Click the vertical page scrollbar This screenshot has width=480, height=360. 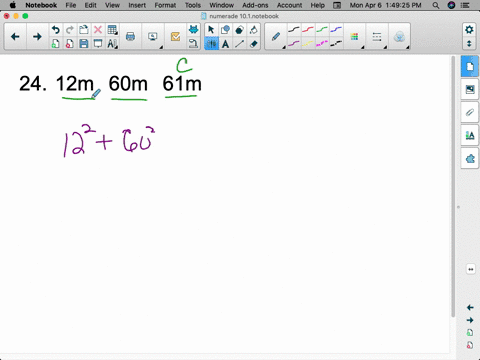(453, 187)
